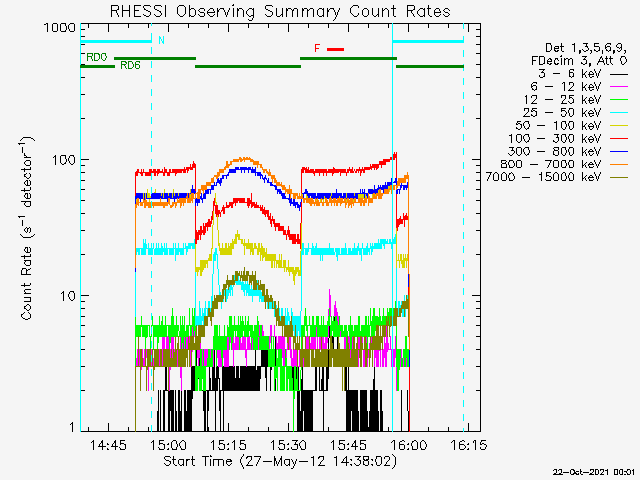Click the plot creation timestamp 22-Oct-2021 00:01
The width and height of the screenshot is (640, 480).
click(x=594, y=472)
